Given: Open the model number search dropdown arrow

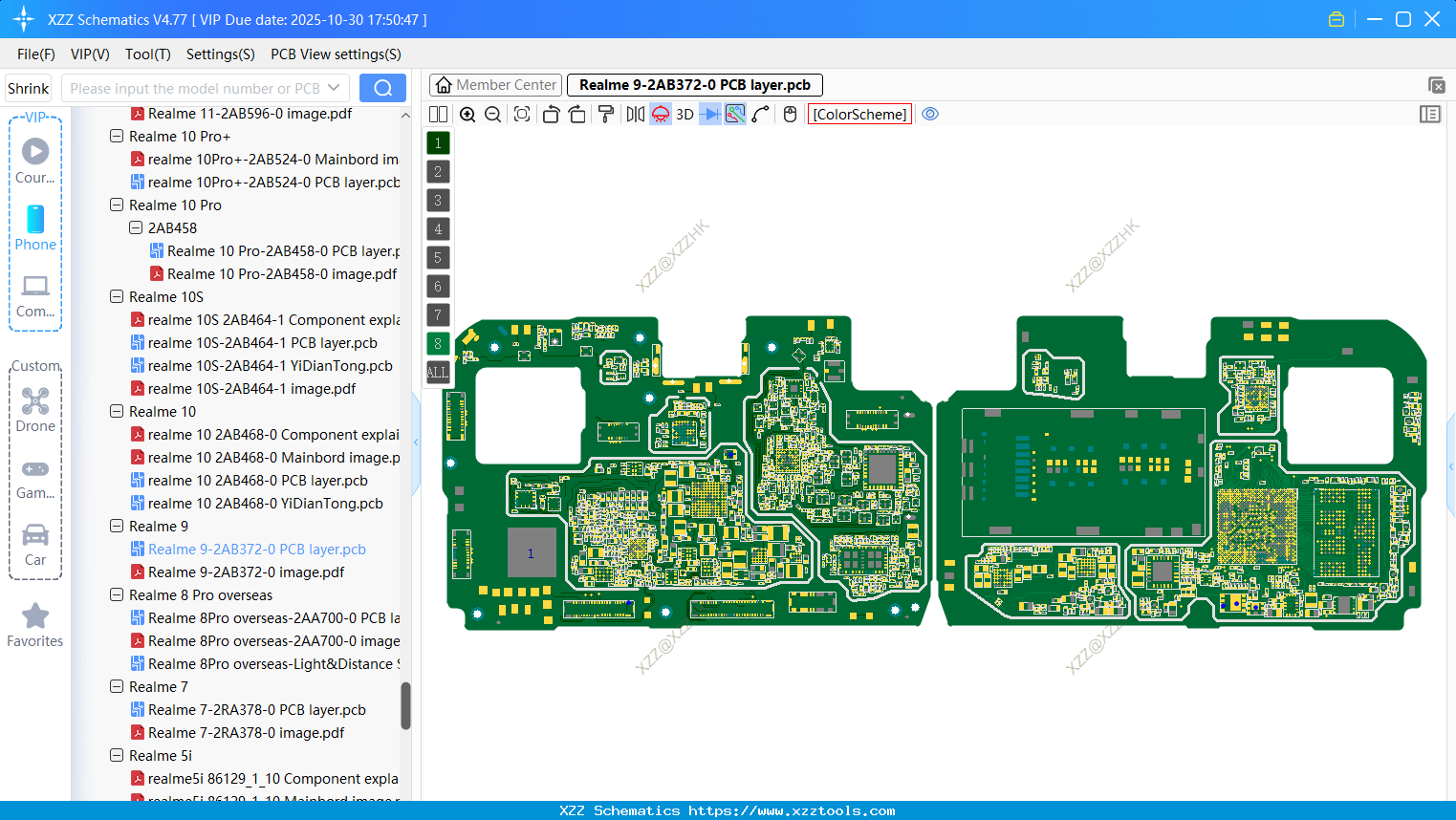Looking at the screenshot, I should 335,87.
